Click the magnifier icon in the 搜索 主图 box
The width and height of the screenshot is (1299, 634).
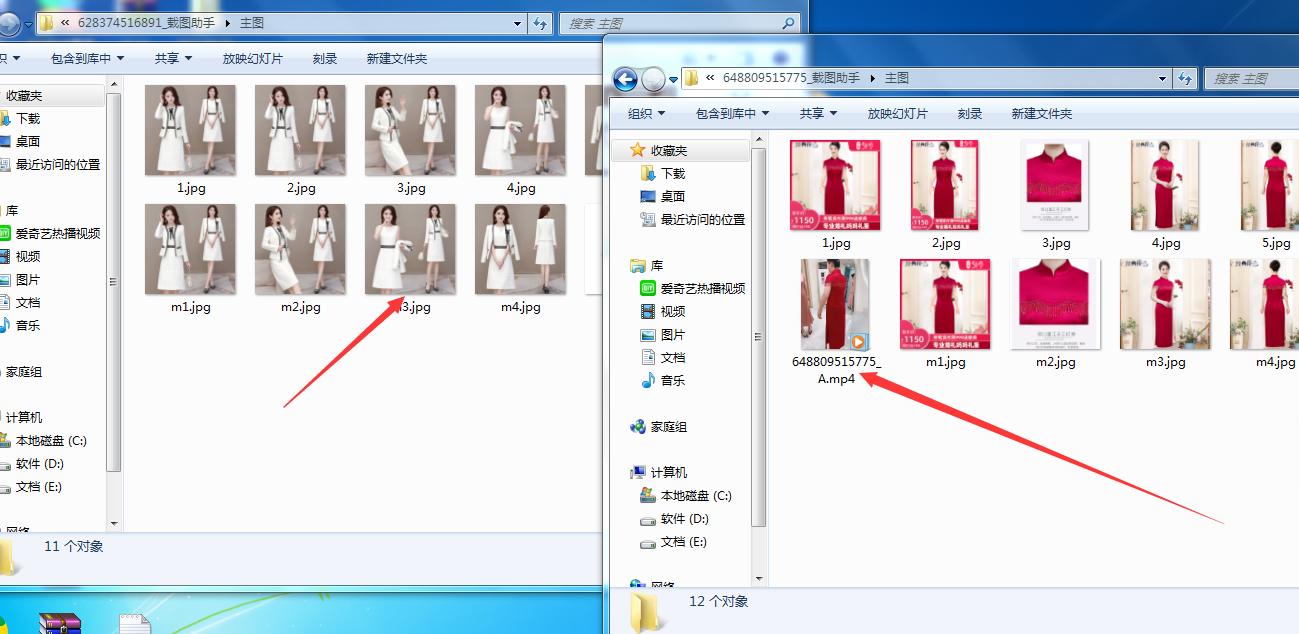click(789, 23)
